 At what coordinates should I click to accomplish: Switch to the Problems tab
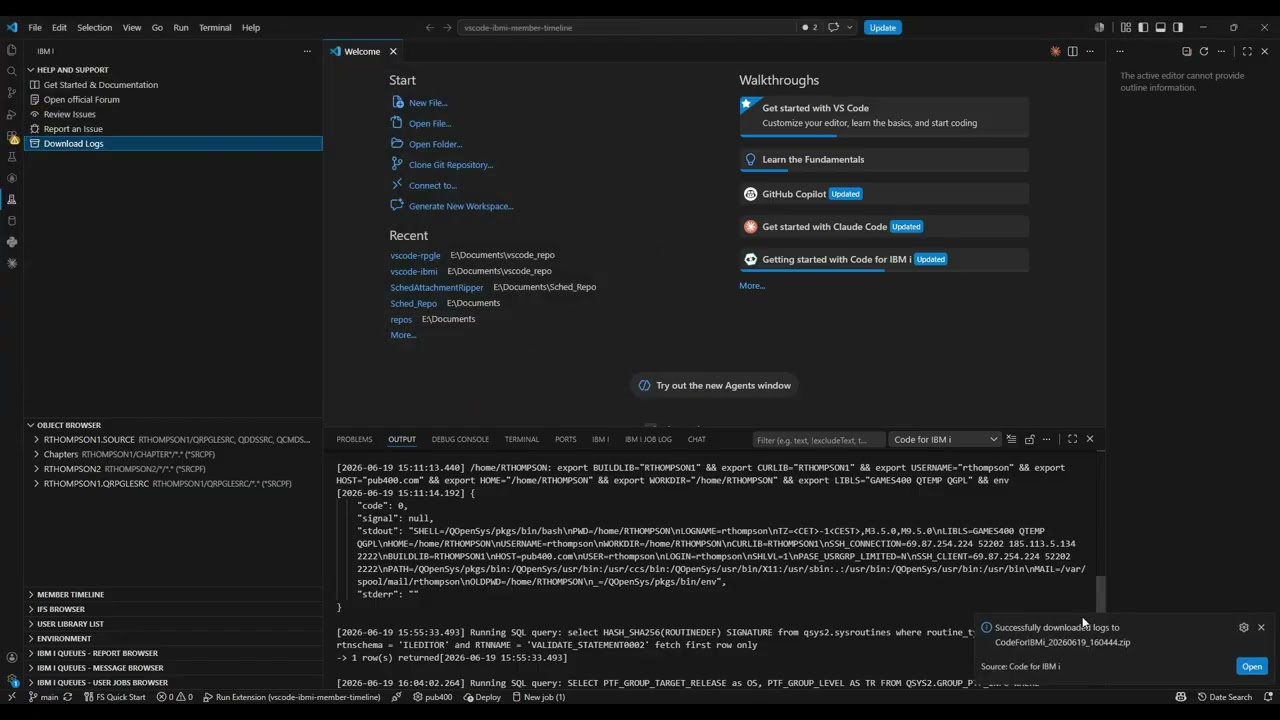point(354,439)
